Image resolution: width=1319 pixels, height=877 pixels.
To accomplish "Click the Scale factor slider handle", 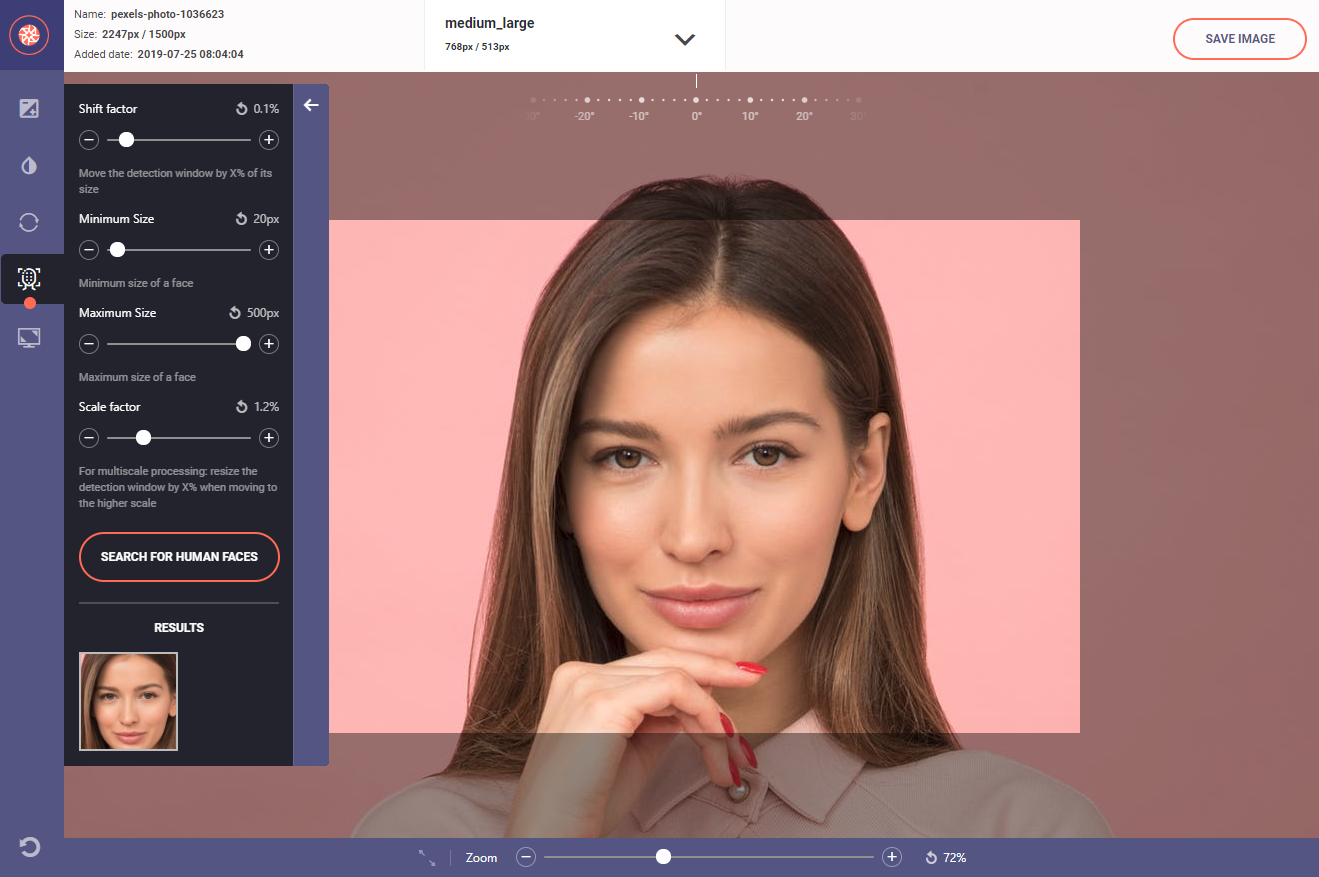I will [143, 438].
